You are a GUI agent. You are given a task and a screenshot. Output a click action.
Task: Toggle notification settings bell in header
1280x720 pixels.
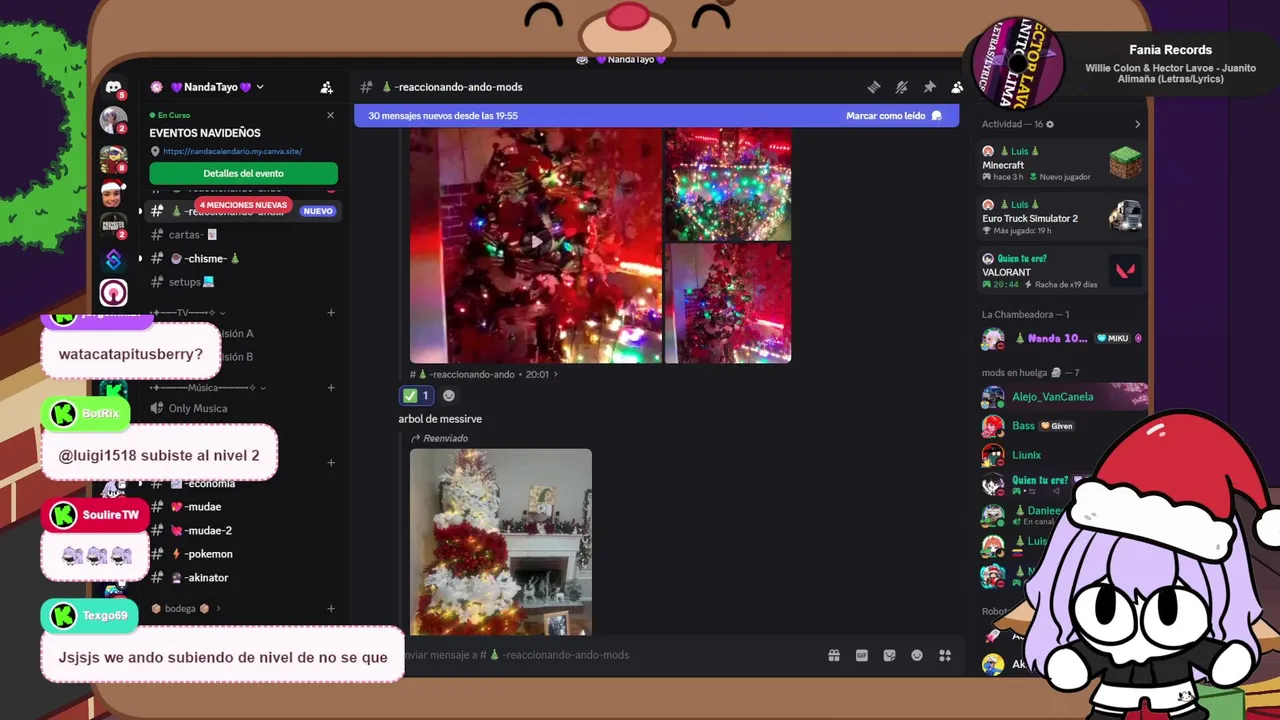[901, 87]
